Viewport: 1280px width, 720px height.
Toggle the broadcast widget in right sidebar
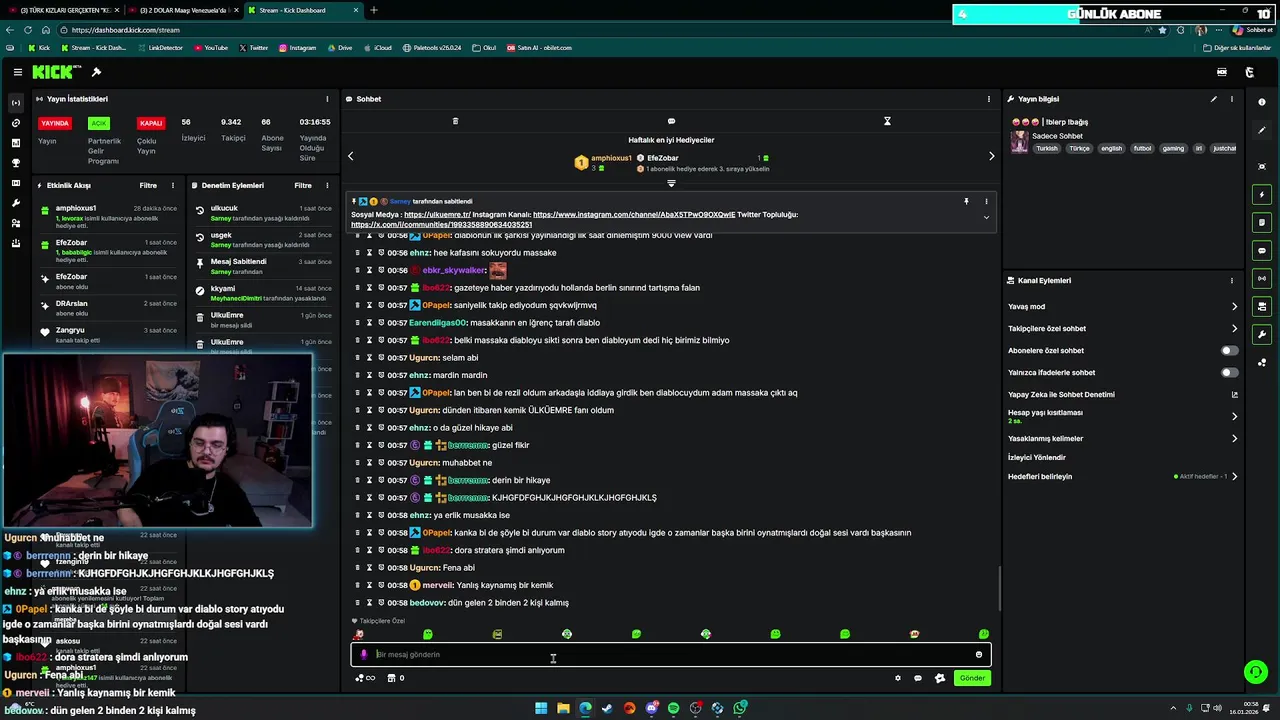click(x=1262, y=278)
